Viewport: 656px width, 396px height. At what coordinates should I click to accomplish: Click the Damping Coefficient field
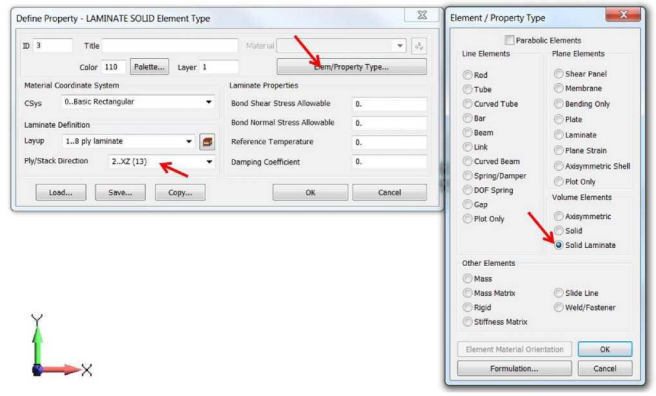[390, 162]
